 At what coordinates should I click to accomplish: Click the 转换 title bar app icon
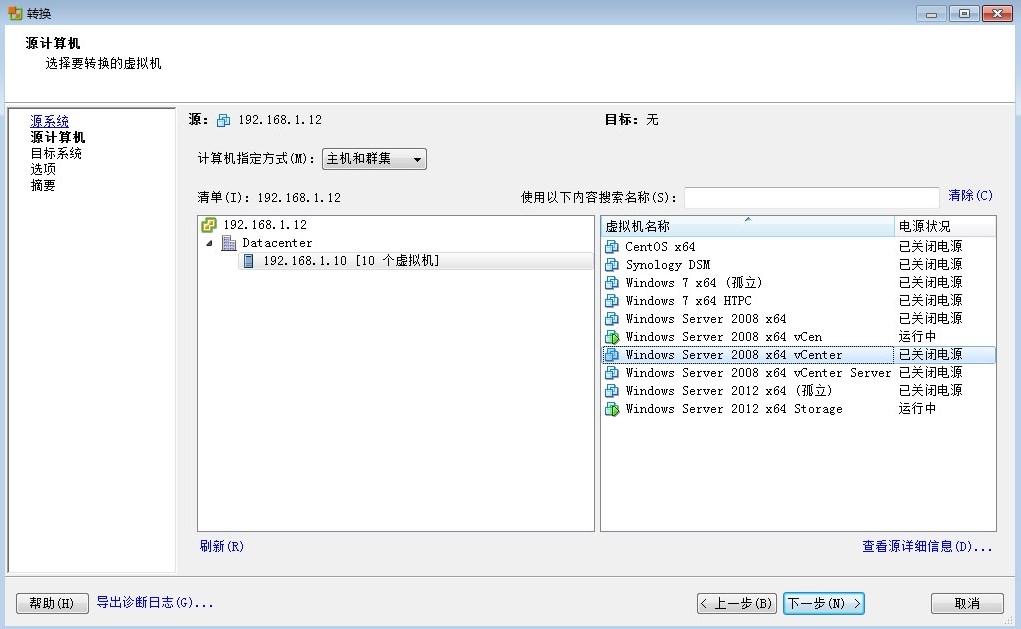click(x=15, y=13)
